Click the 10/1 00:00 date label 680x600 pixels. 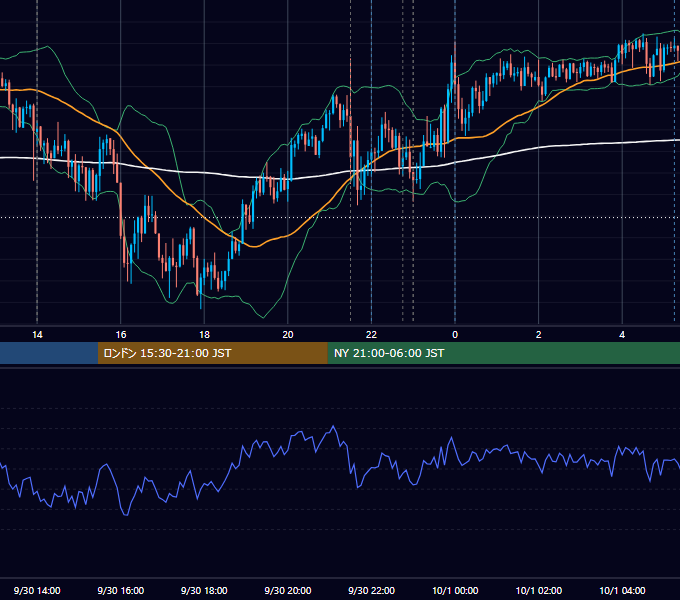click(x=455, y=590)
